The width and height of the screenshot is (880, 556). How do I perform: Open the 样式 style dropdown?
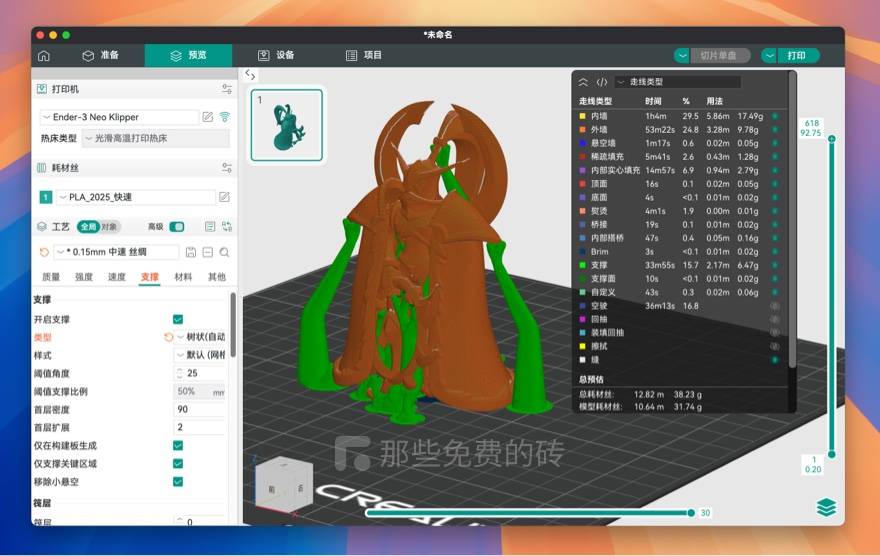(200, 355)
